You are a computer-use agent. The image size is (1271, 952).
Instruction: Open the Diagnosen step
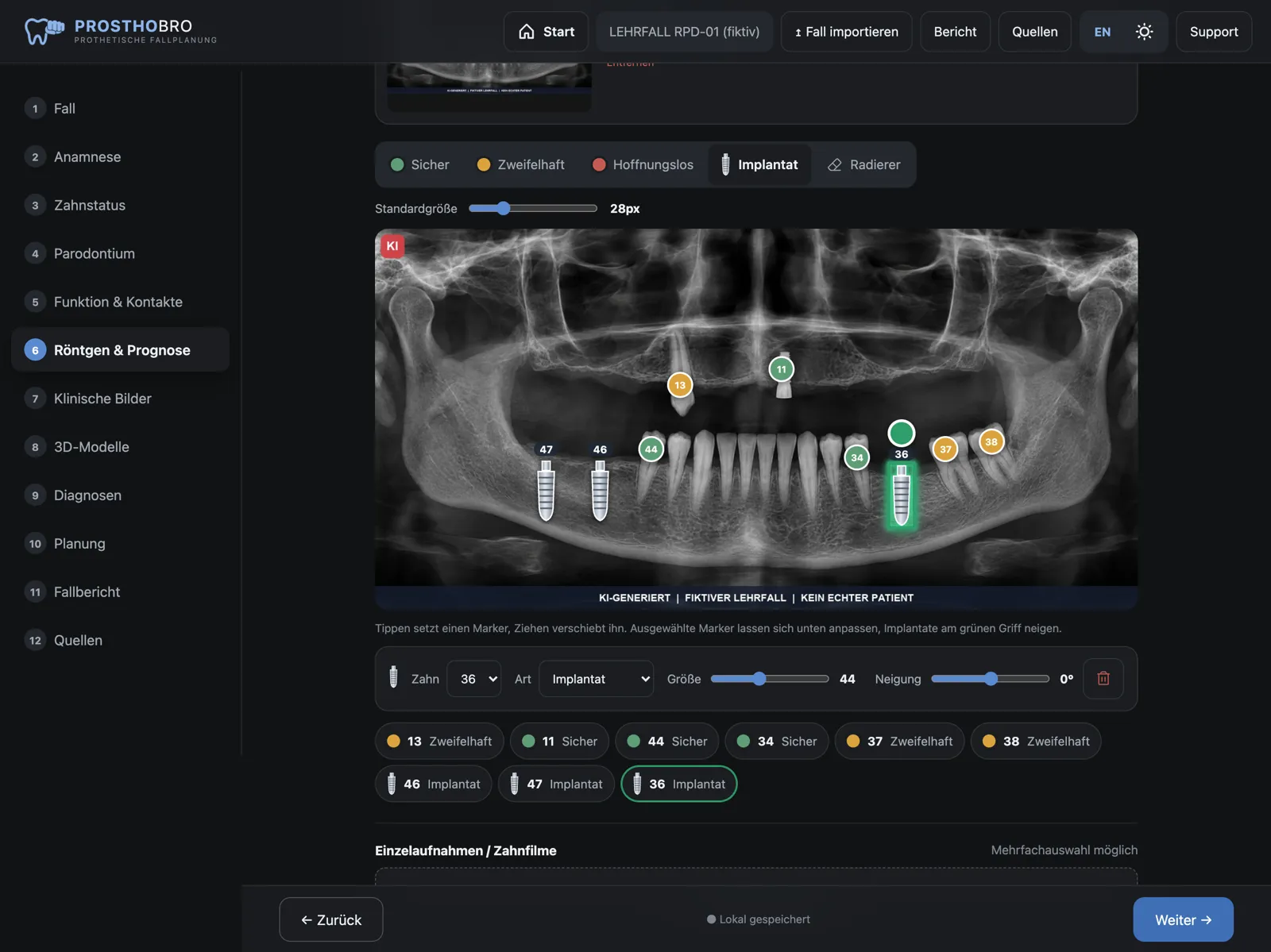[x=121, y=495]
